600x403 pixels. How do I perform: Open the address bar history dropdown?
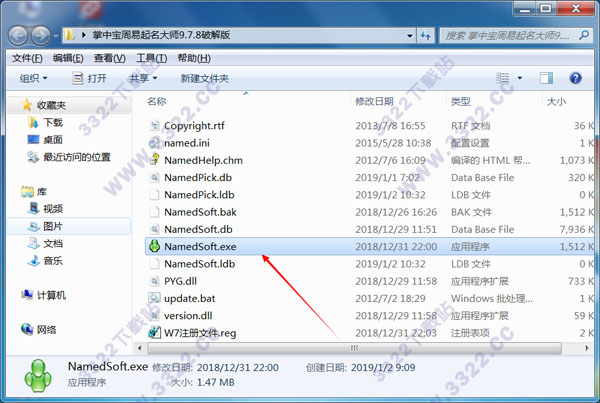coord(409,36)
